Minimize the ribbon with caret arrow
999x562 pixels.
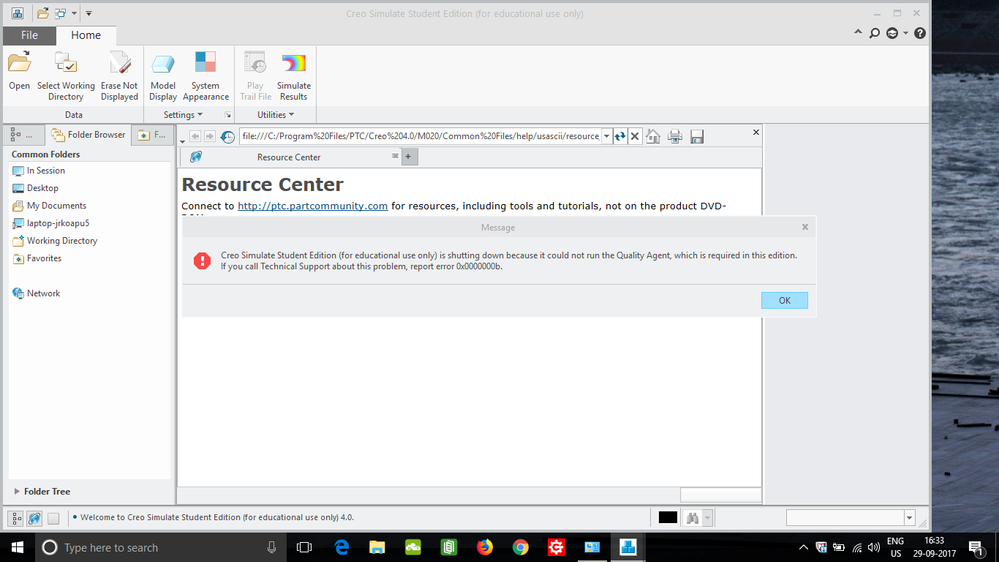pos(858,32)
